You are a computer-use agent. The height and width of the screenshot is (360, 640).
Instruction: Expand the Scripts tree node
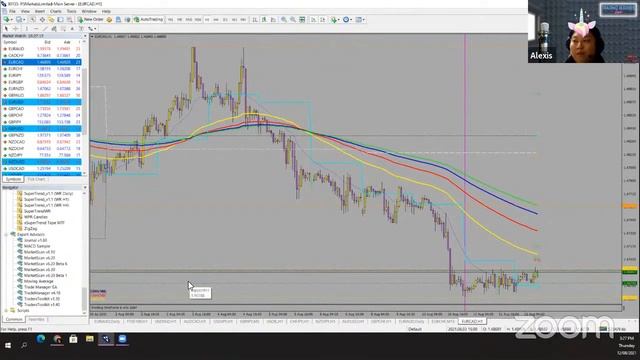click(x=7, y=310)
